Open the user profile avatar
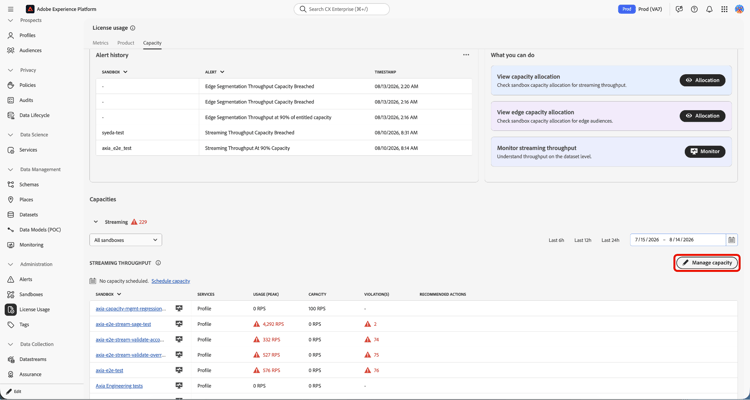 click(x=739, y=9)
